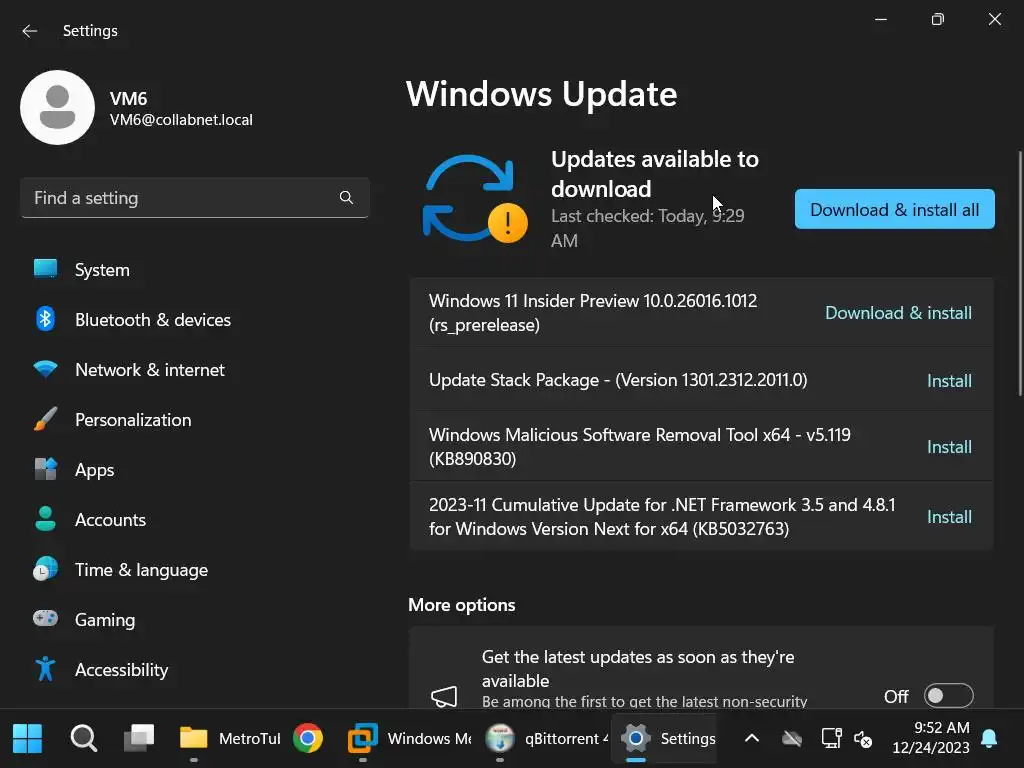1024x768 pixels.
Task: Toggle Get the latest updates switch
Action: pos(948,696)
